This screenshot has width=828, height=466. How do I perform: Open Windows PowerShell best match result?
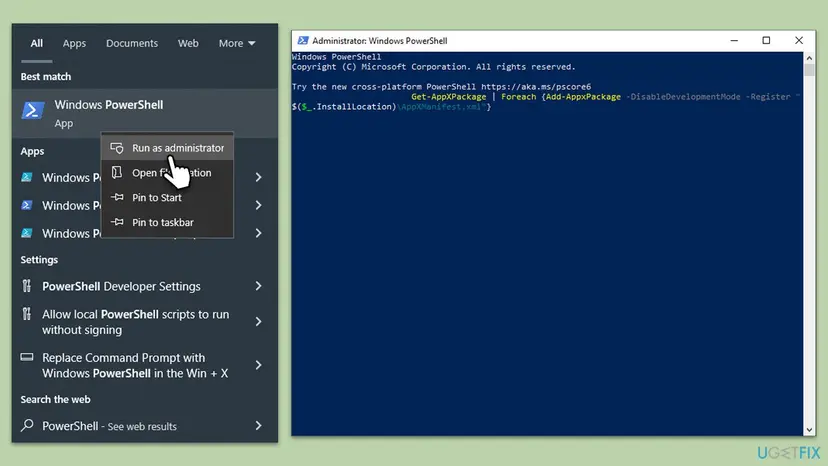[145, 113]
